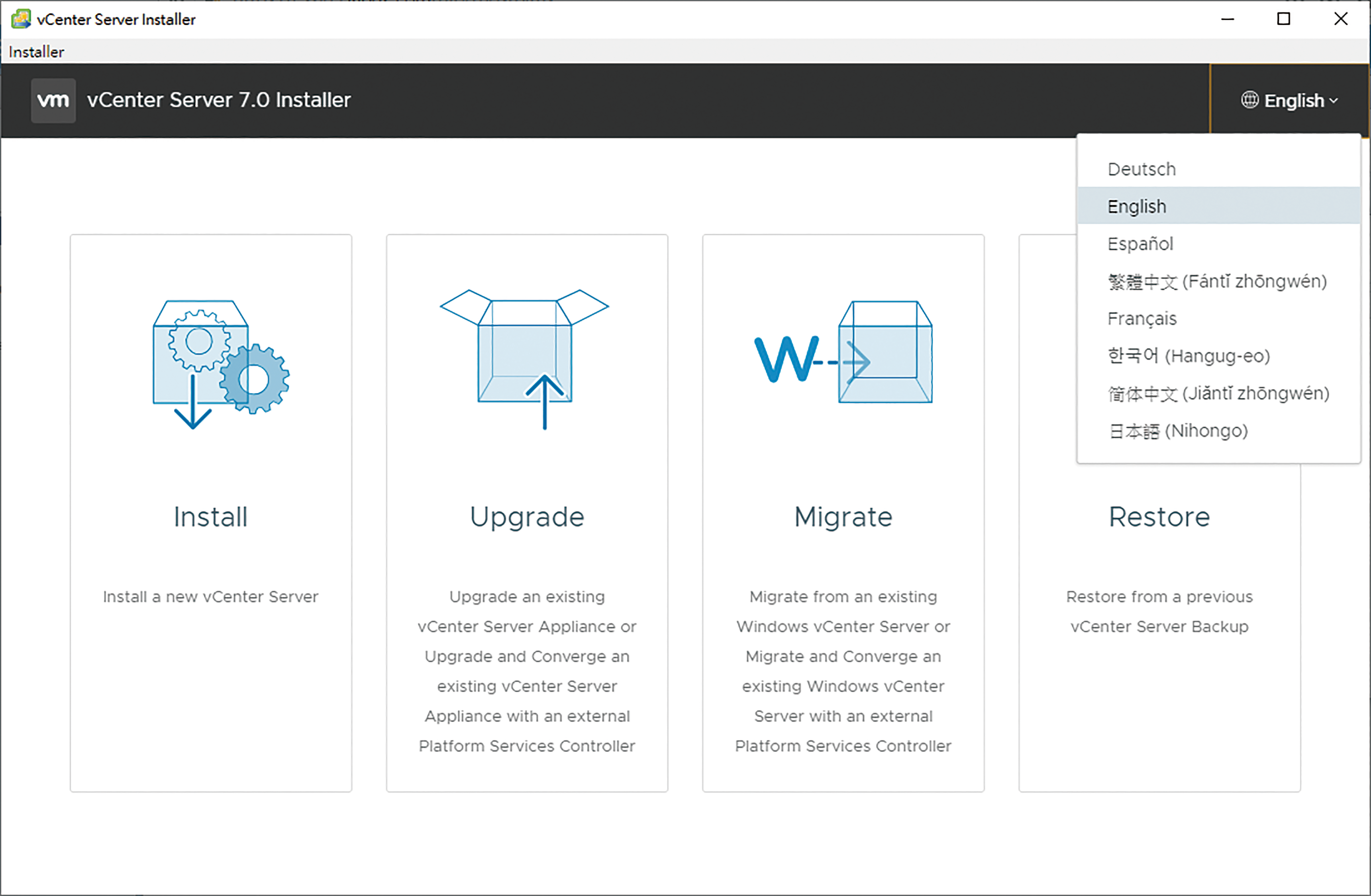Maximize the vCenter Server Installer window
Screen dimensions: 1371x896
(1283, 19)
